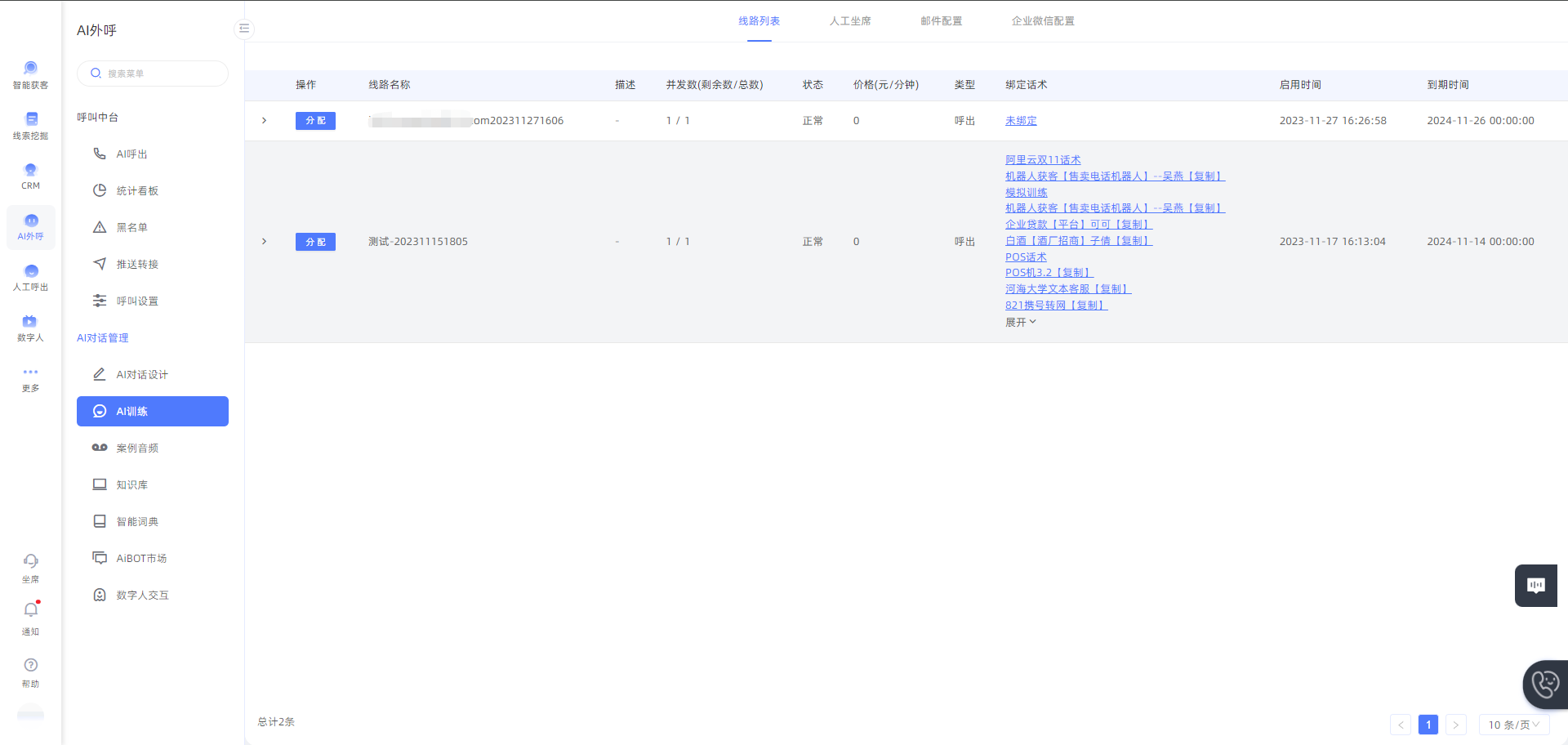Open the 通知 bell icon
This screenshot has width=1568, height=745.
tap(30, 619)
